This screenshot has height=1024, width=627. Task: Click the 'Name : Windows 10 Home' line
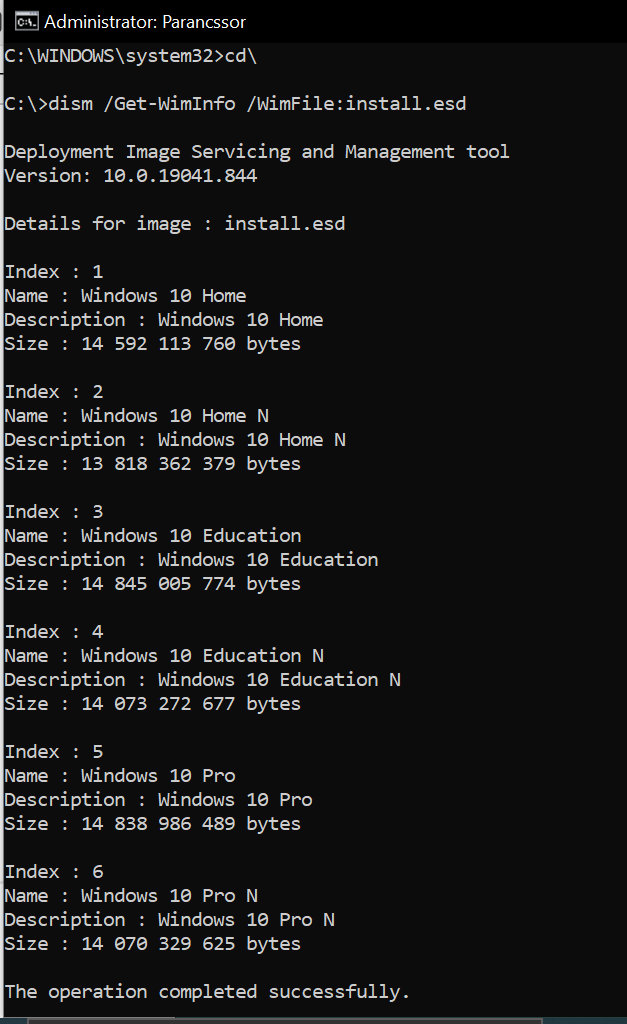coord(125,296)
